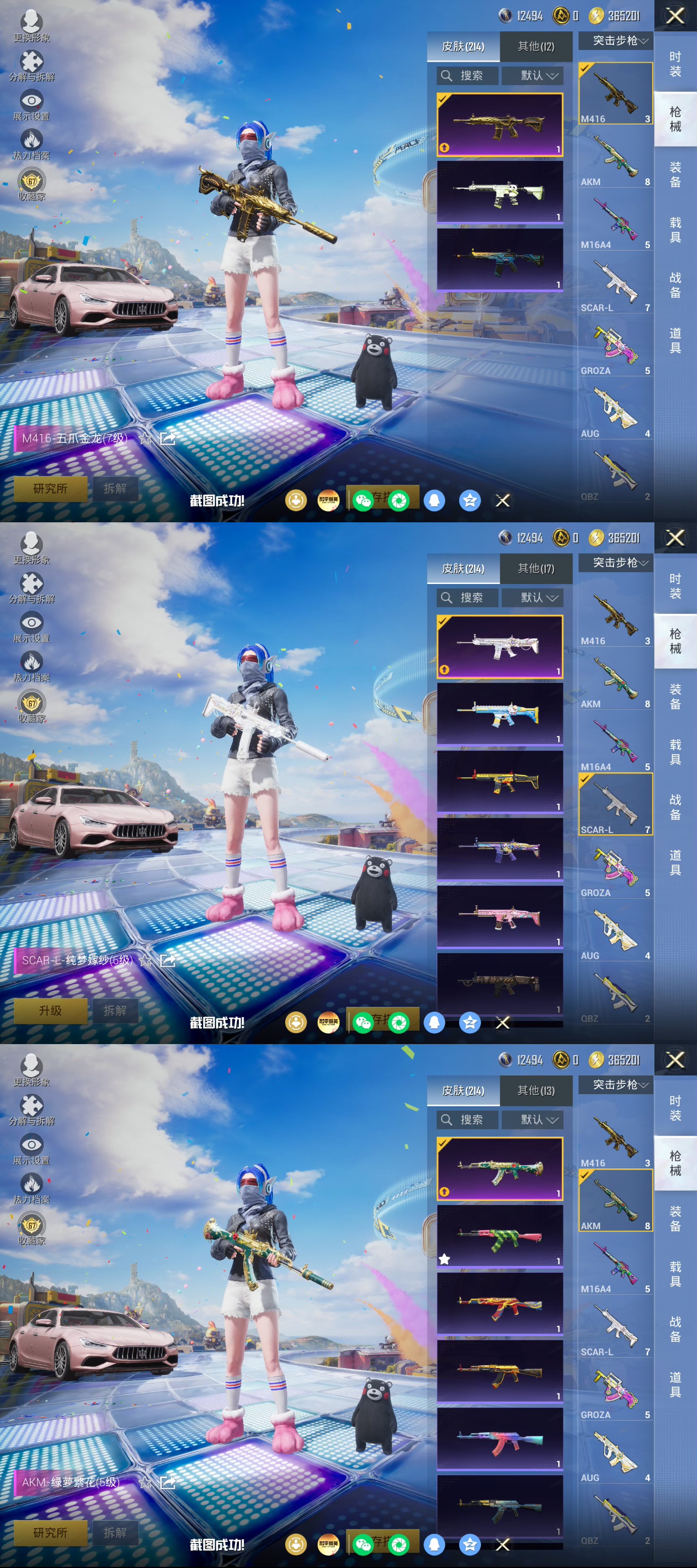Click 升级 below SCAR-L-纯梦嫁纱(6级)
Image resolution: width=697 pixels, height=1568 pixels.
51,1011
